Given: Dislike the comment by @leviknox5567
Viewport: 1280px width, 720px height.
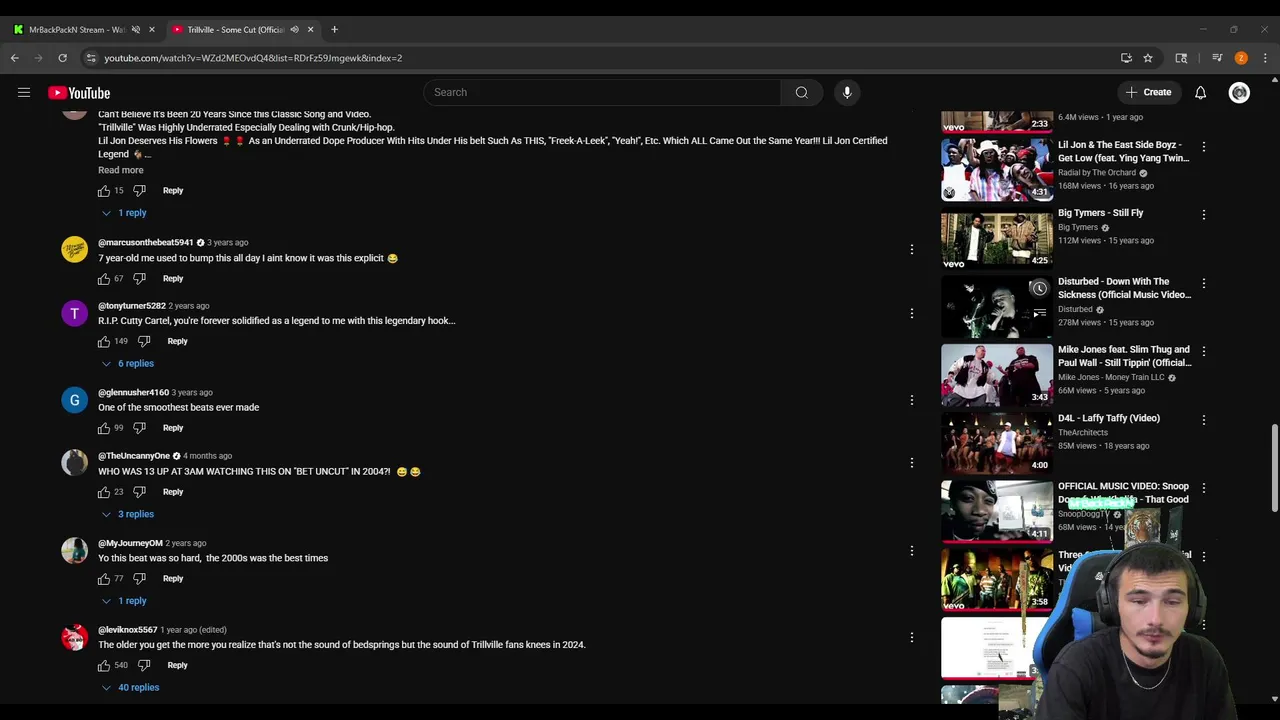Looking at the screenshot, I should (x=144, y=665).
